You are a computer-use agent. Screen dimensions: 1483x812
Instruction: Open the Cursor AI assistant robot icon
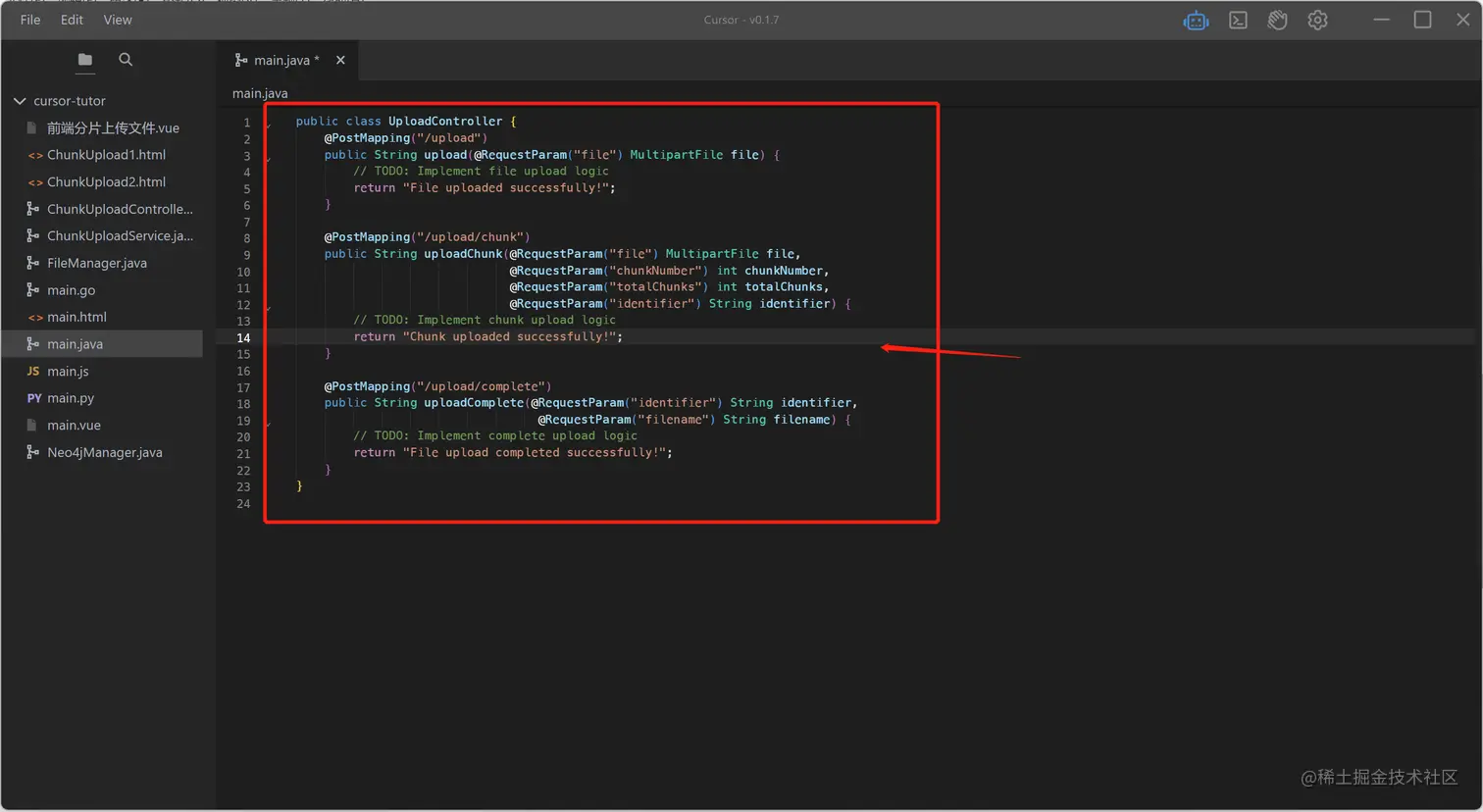1197,20
